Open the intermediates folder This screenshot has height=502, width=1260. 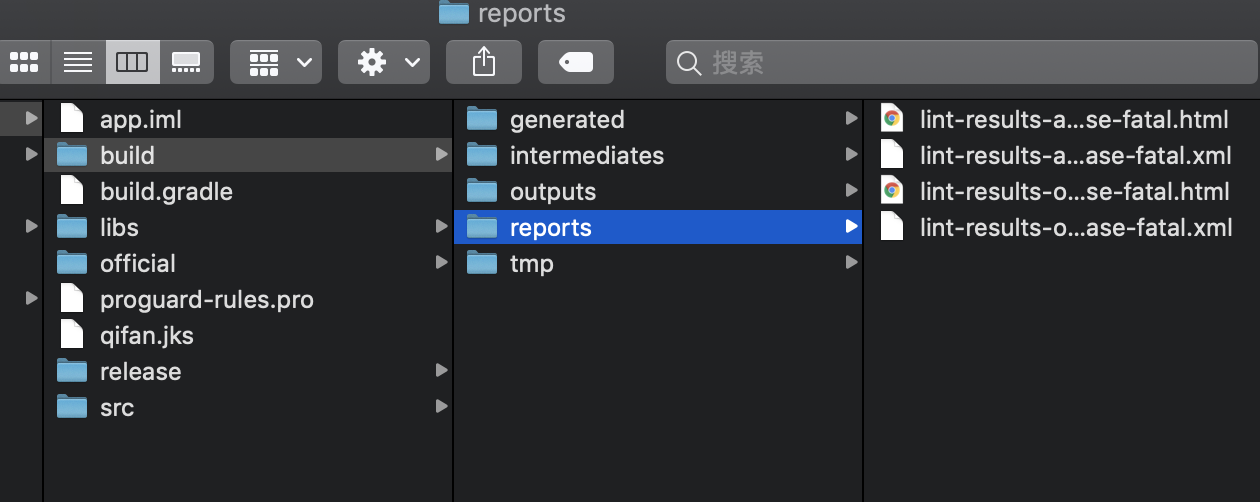586,155
